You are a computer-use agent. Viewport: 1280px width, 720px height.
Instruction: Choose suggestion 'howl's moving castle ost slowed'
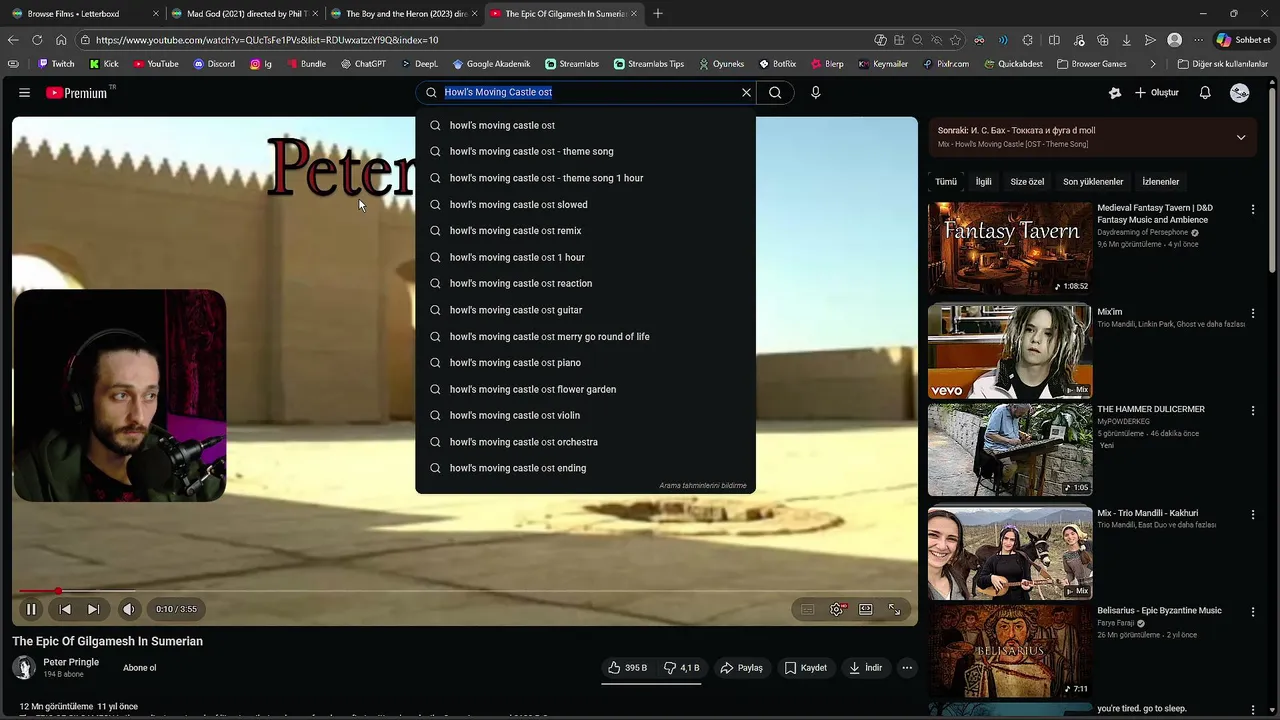point(585,204)
